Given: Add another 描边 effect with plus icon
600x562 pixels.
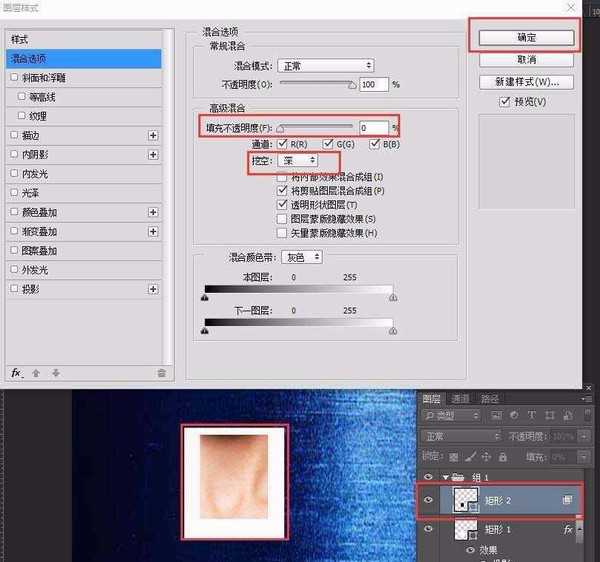Looking at the screenshot, I should click(x=153, y=135).
